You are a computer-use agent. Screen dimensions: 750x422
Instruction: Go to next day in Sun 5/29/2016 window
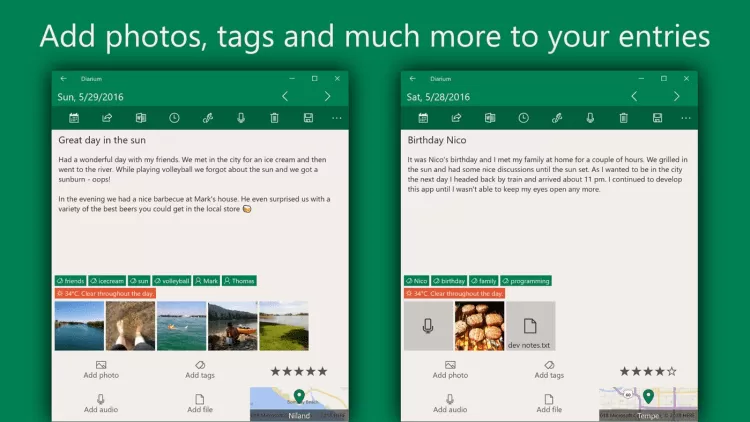coord(328,97)
